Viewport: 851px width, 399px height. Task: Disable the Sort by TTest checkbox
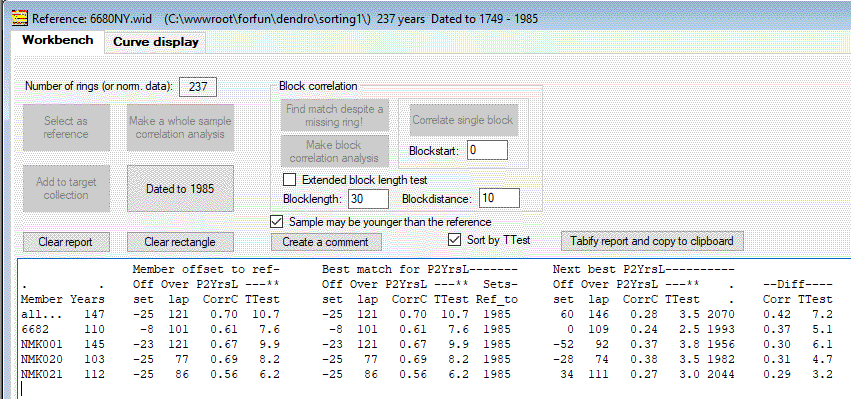point(454,239)
